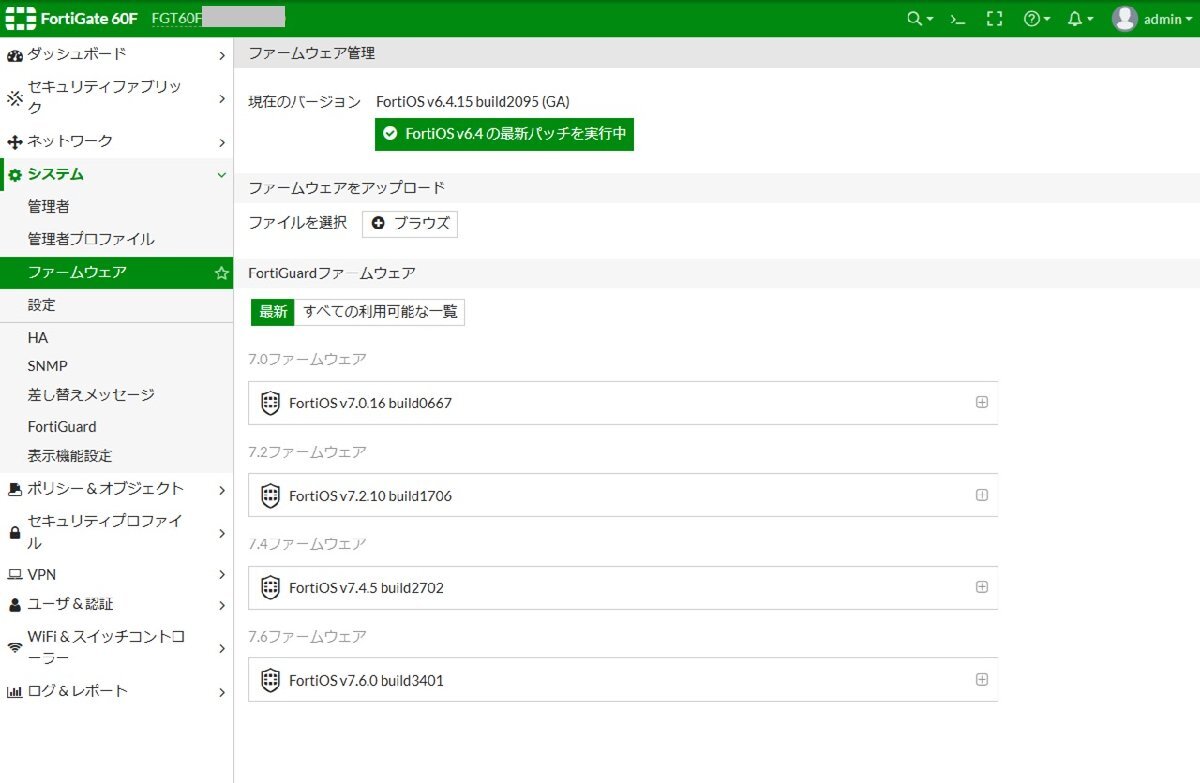
Task: Open the CLI console icon in top bar
Action: click(x=956, y=18)
